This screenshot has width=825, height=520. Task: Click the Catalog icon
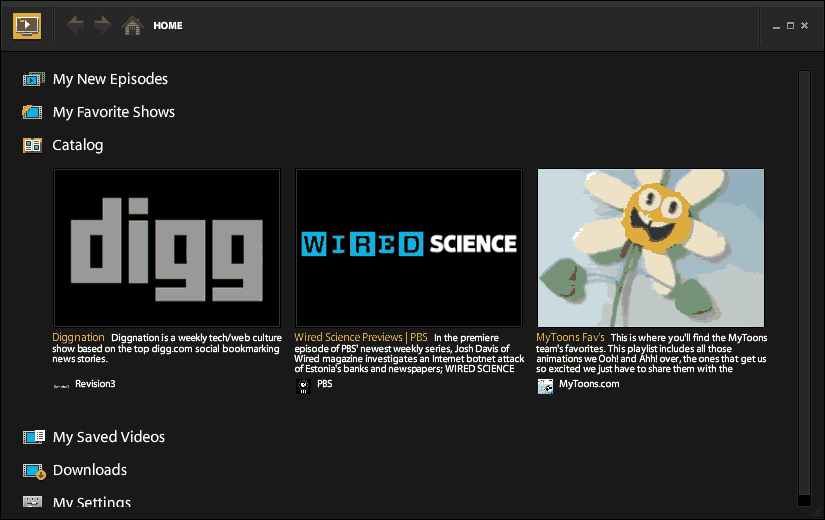click(32, 145)
